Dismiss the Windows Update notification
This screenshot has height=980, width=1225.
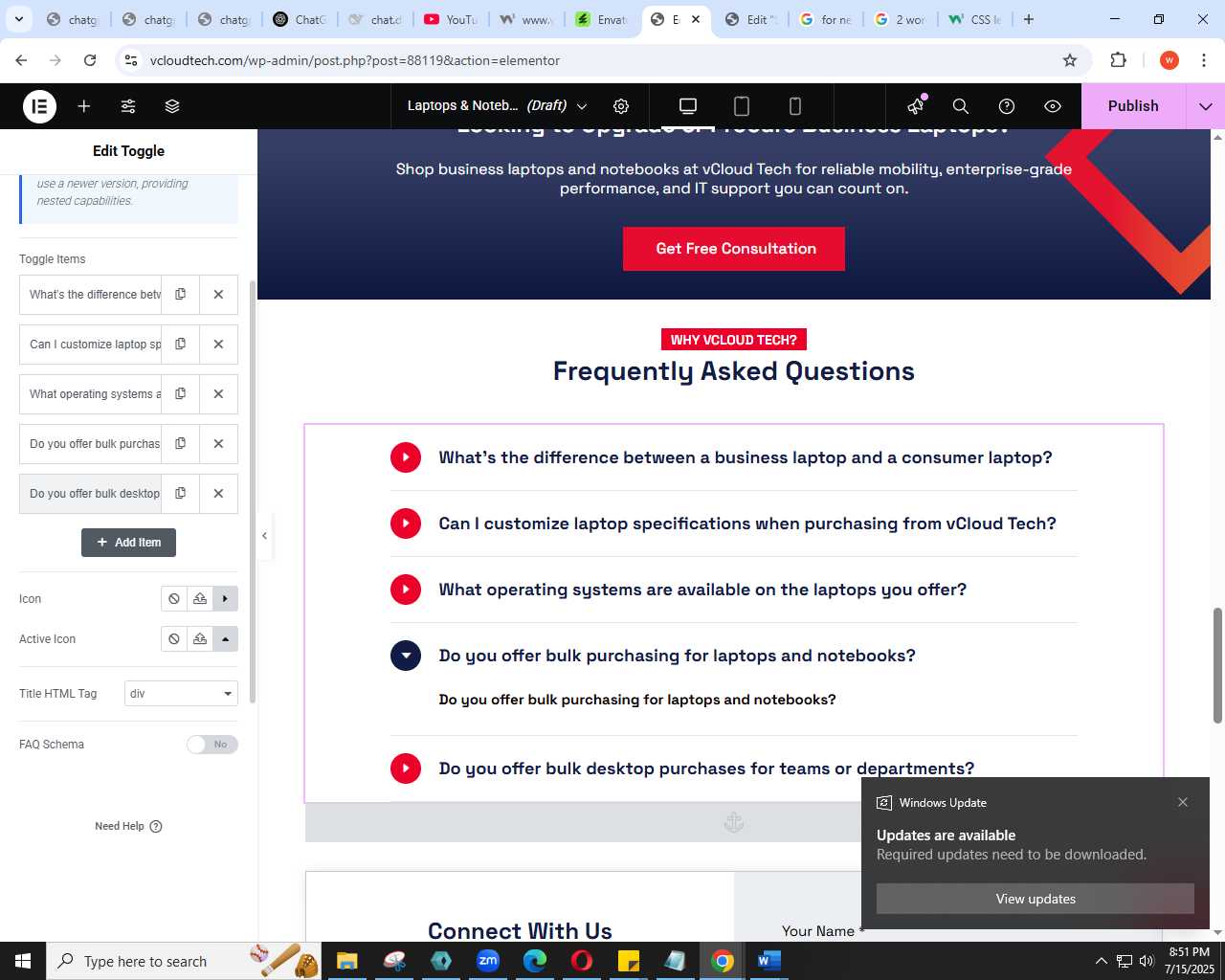1183,802
